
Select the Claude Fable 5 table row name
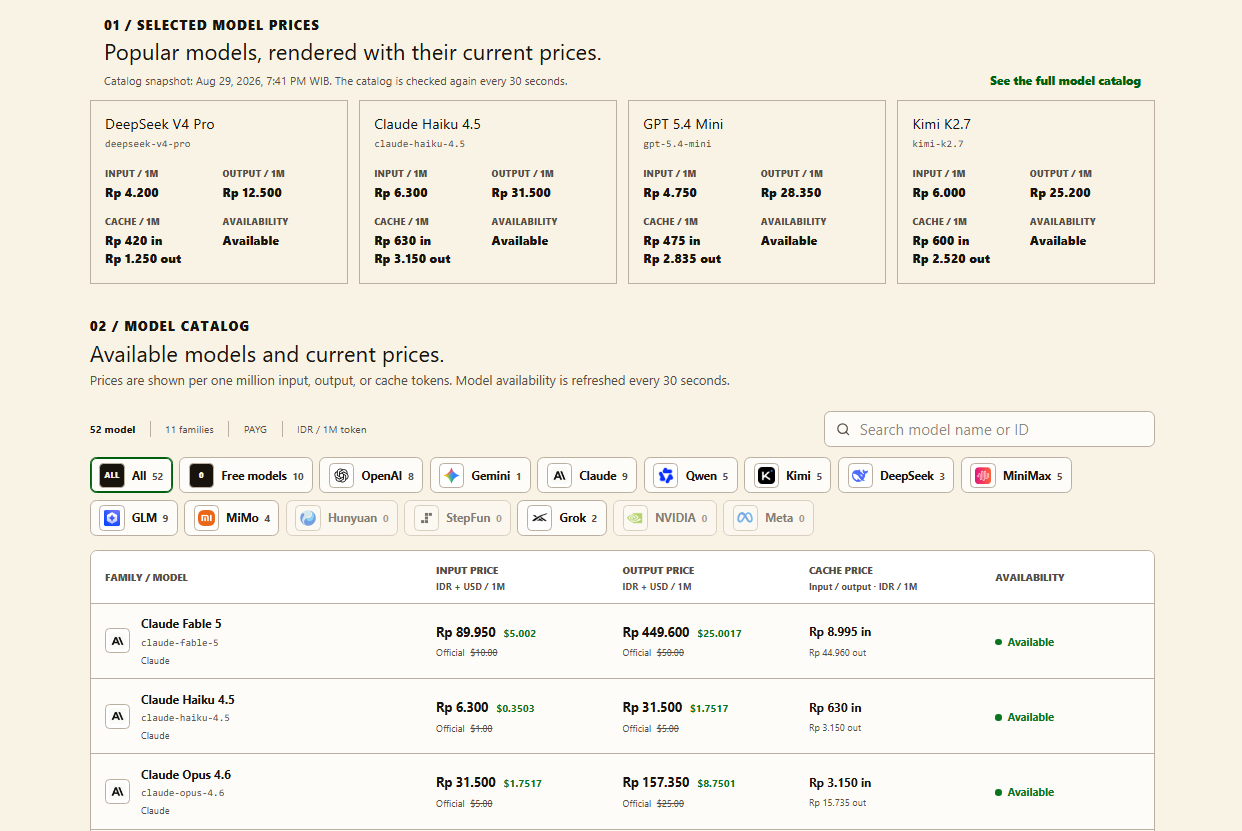[x=181, y=624]
